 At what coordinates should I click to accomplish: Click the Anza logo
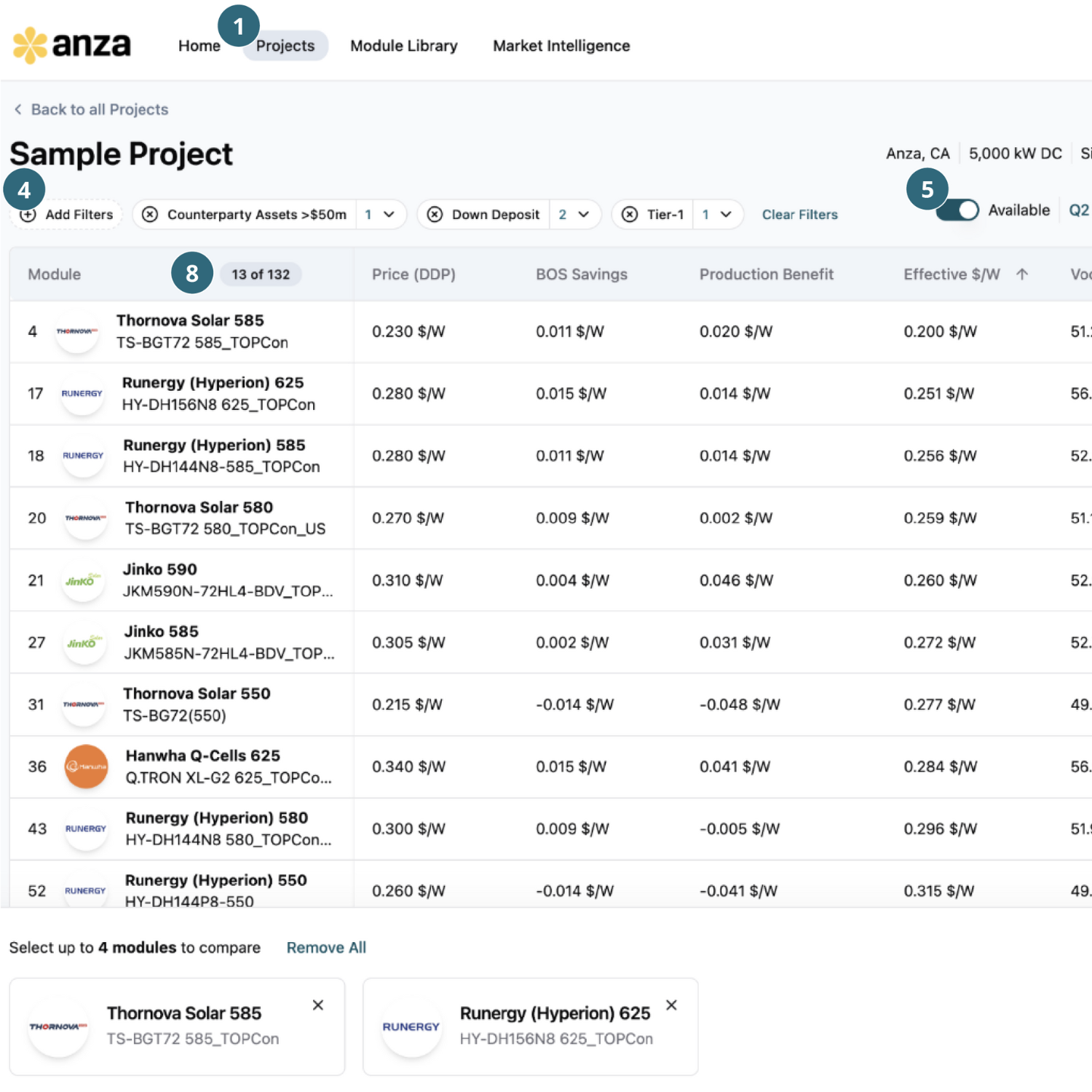[x=71, y=45]
